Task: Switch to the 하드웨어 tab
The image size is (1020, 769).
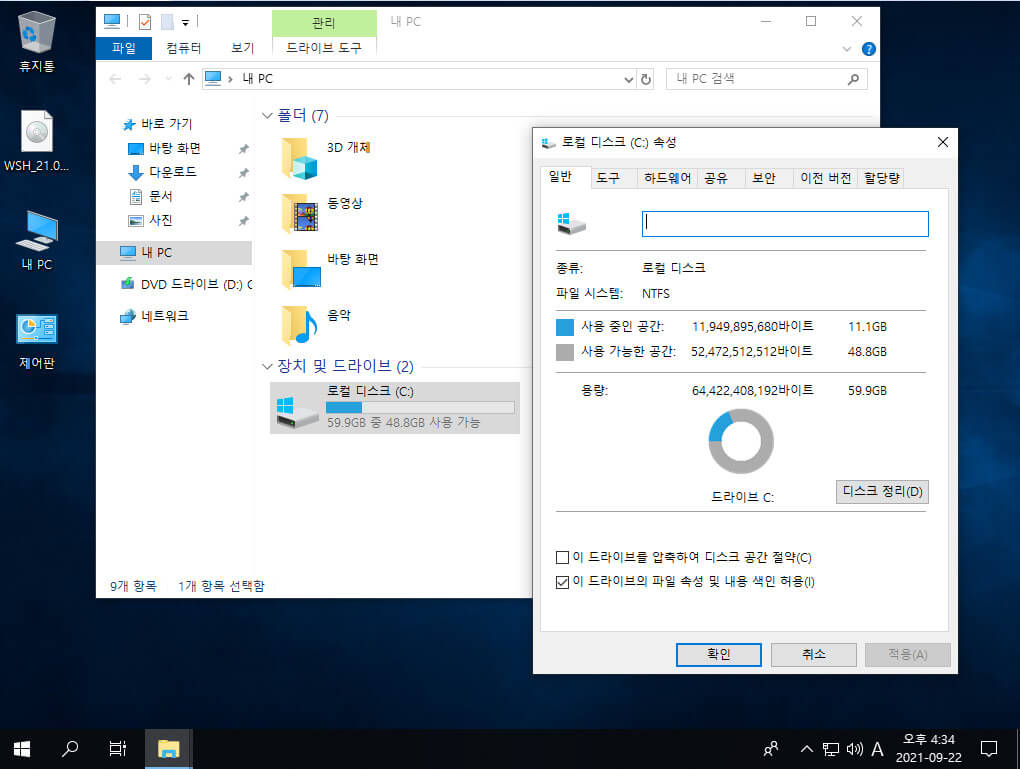Action: click(x=667, y=178)
